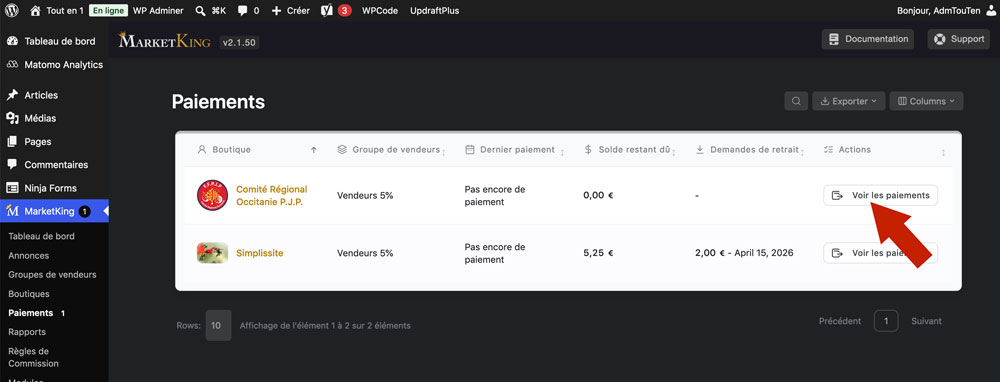
Task: Select pagination page 1
Action: [x=886, y=321]
